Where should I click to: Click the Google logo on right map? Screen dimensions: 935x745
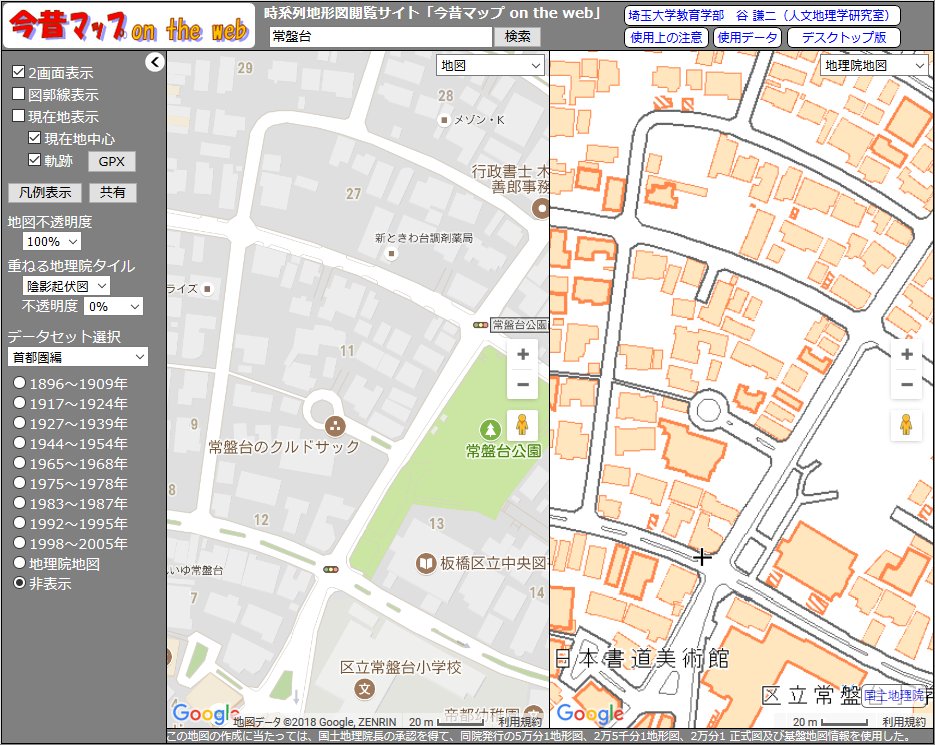click(x=590, y=712)
